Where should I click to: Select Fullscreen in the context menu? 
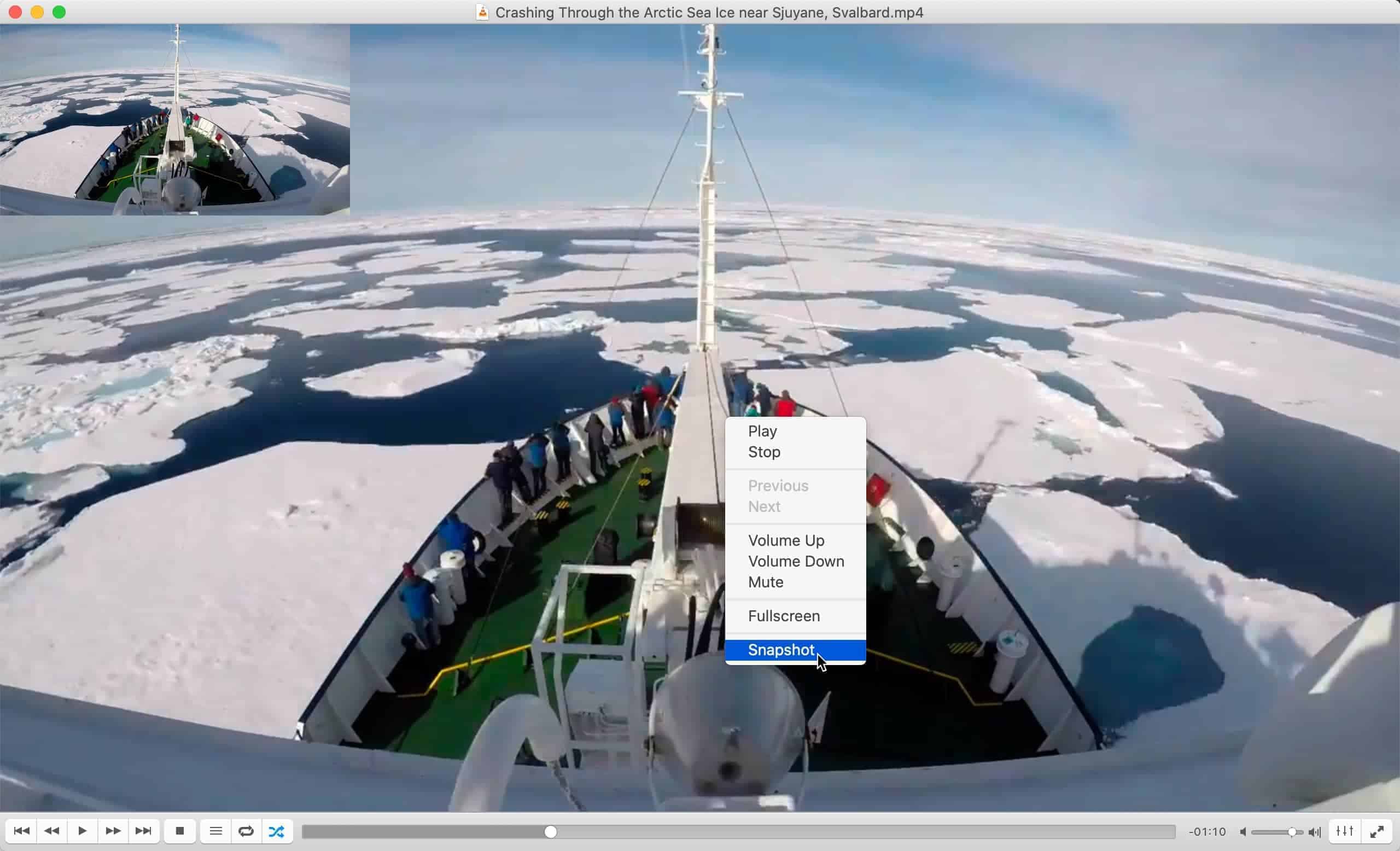pyautogui.click(x=784, y=615)
